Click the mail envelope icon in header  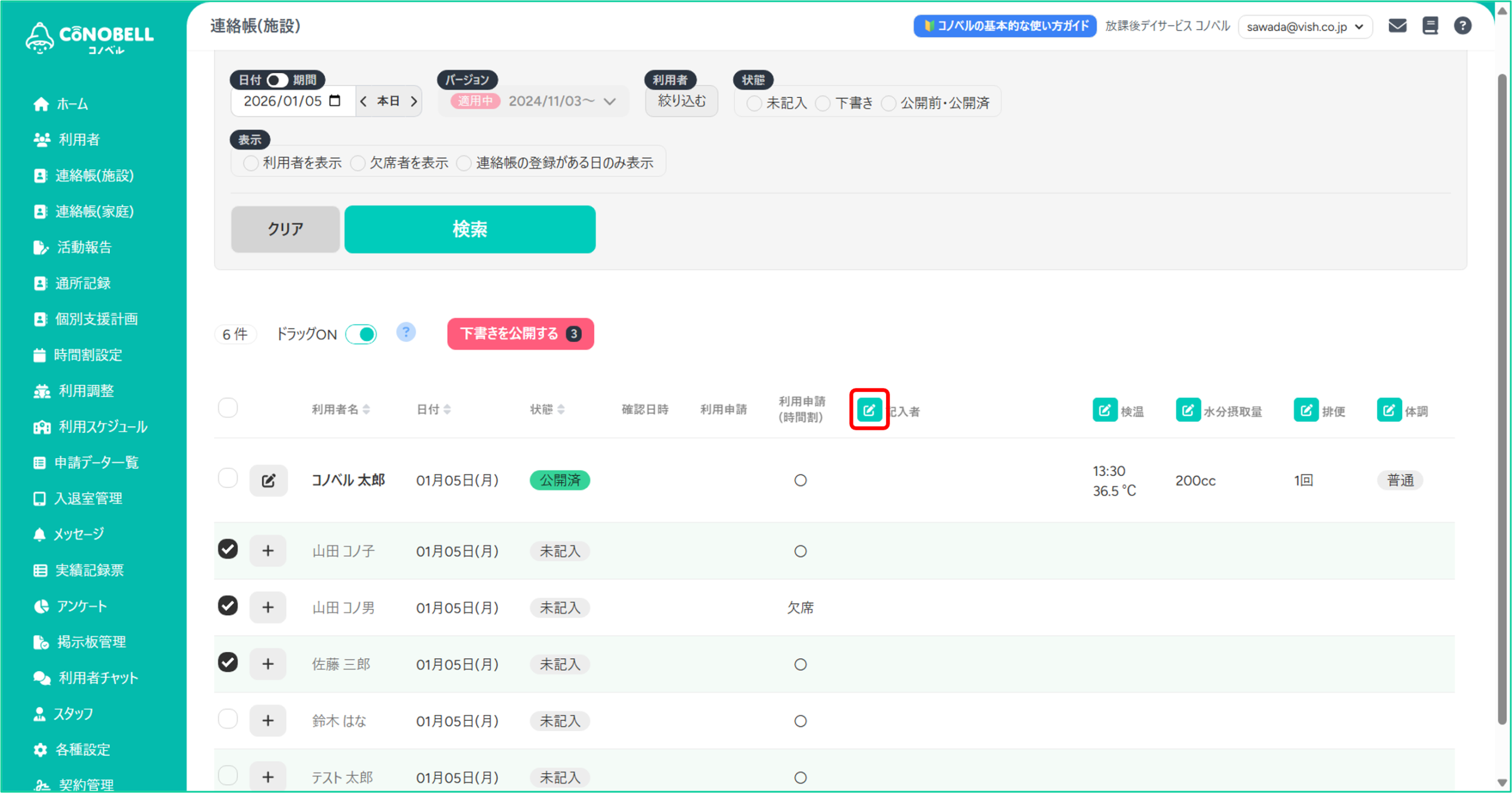1397,26
